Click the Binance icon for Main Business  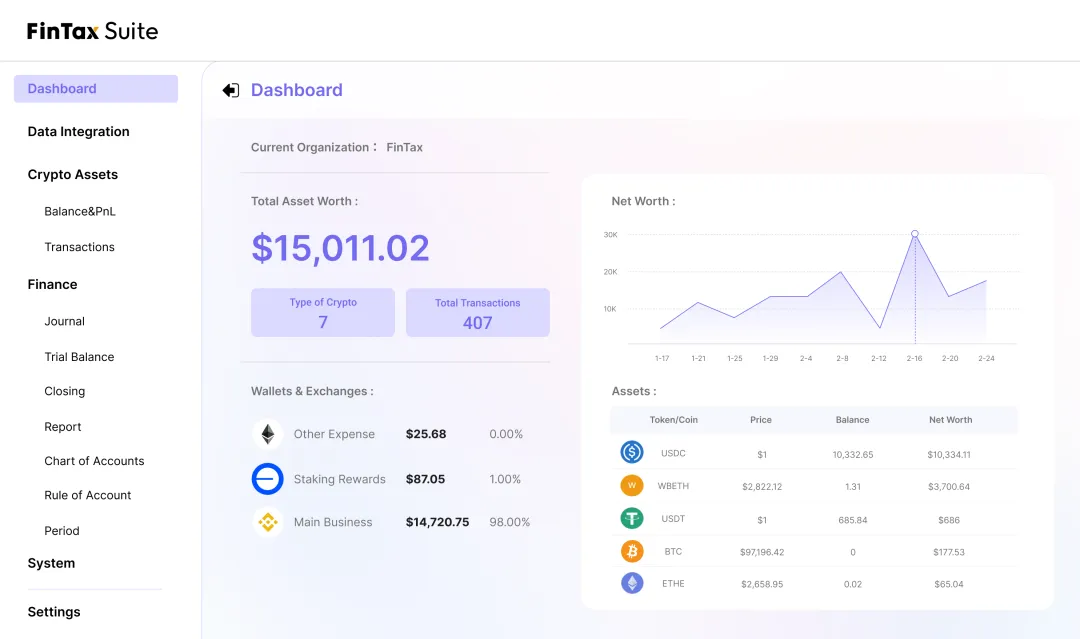(267, 522)
